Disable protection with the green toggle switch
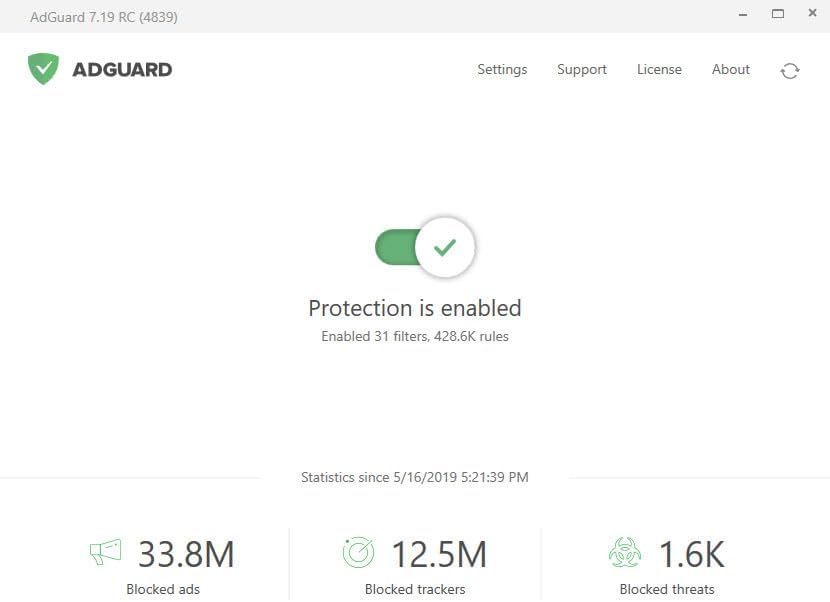This screenshot has width=830, height=602. 425,247
